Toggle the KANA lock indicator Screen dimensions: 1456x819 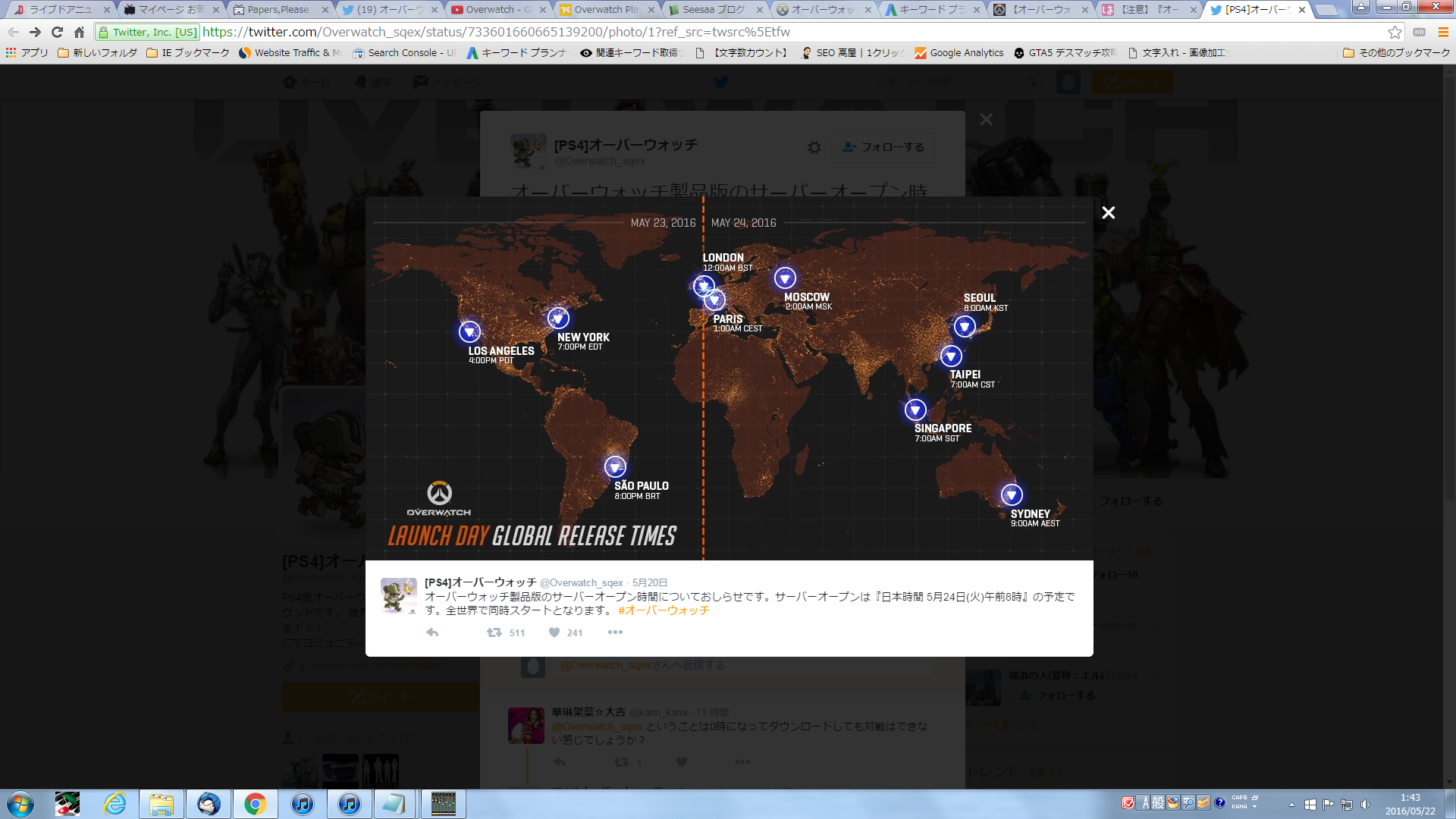[1239, 807]
